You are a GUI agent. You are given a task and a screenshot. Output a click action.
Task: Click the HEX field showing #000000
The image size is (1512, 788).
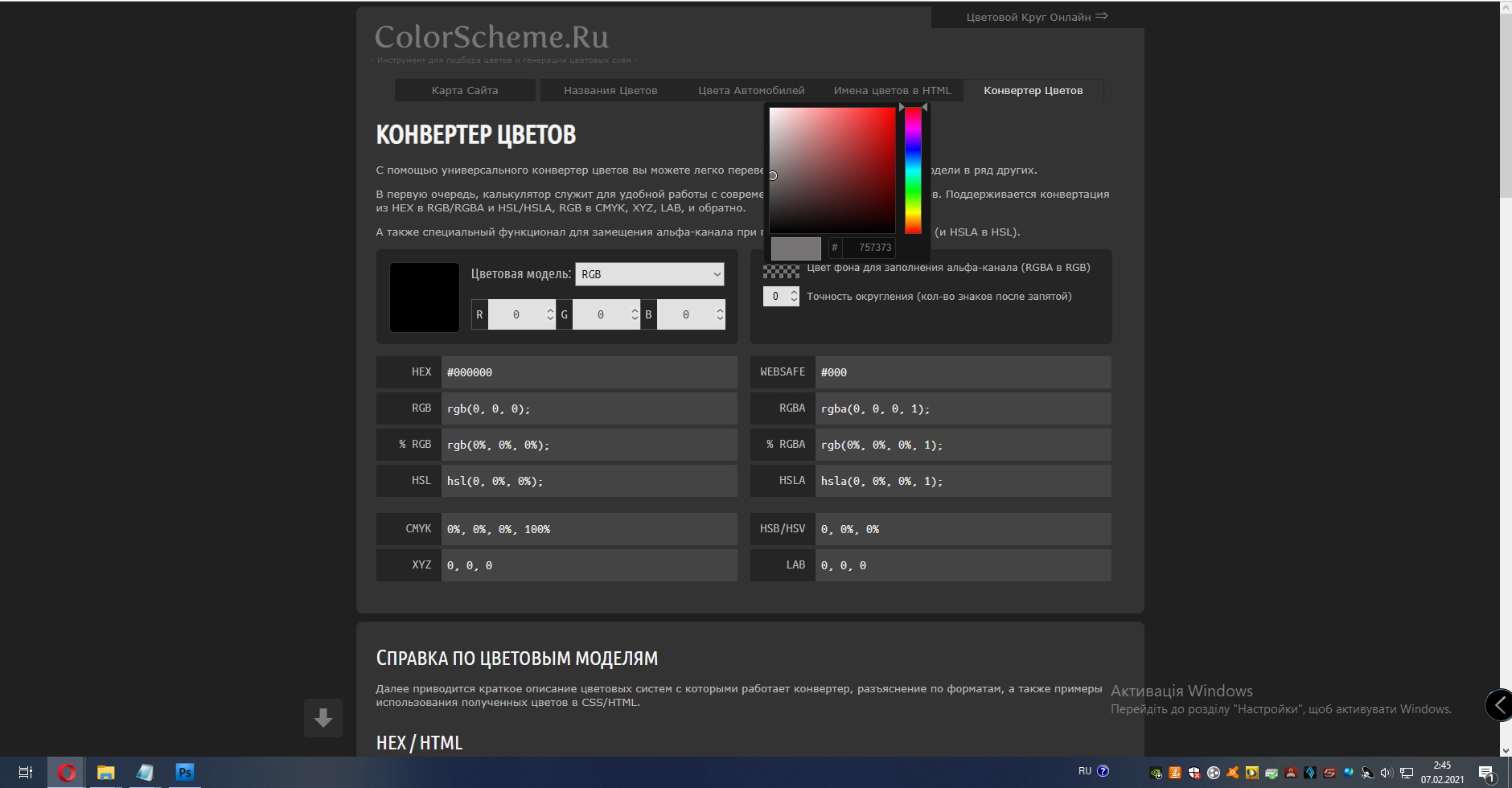click(x=589, y=372)
